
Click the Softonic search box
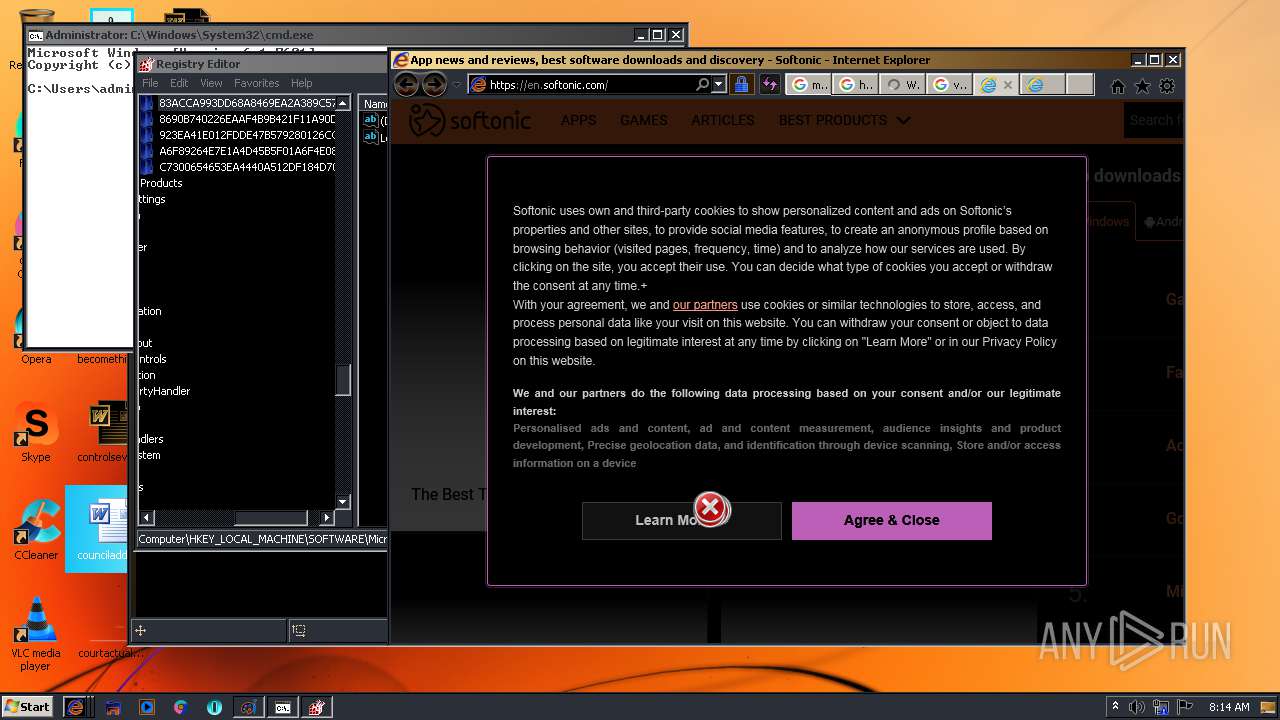(x=1155, y=120)
